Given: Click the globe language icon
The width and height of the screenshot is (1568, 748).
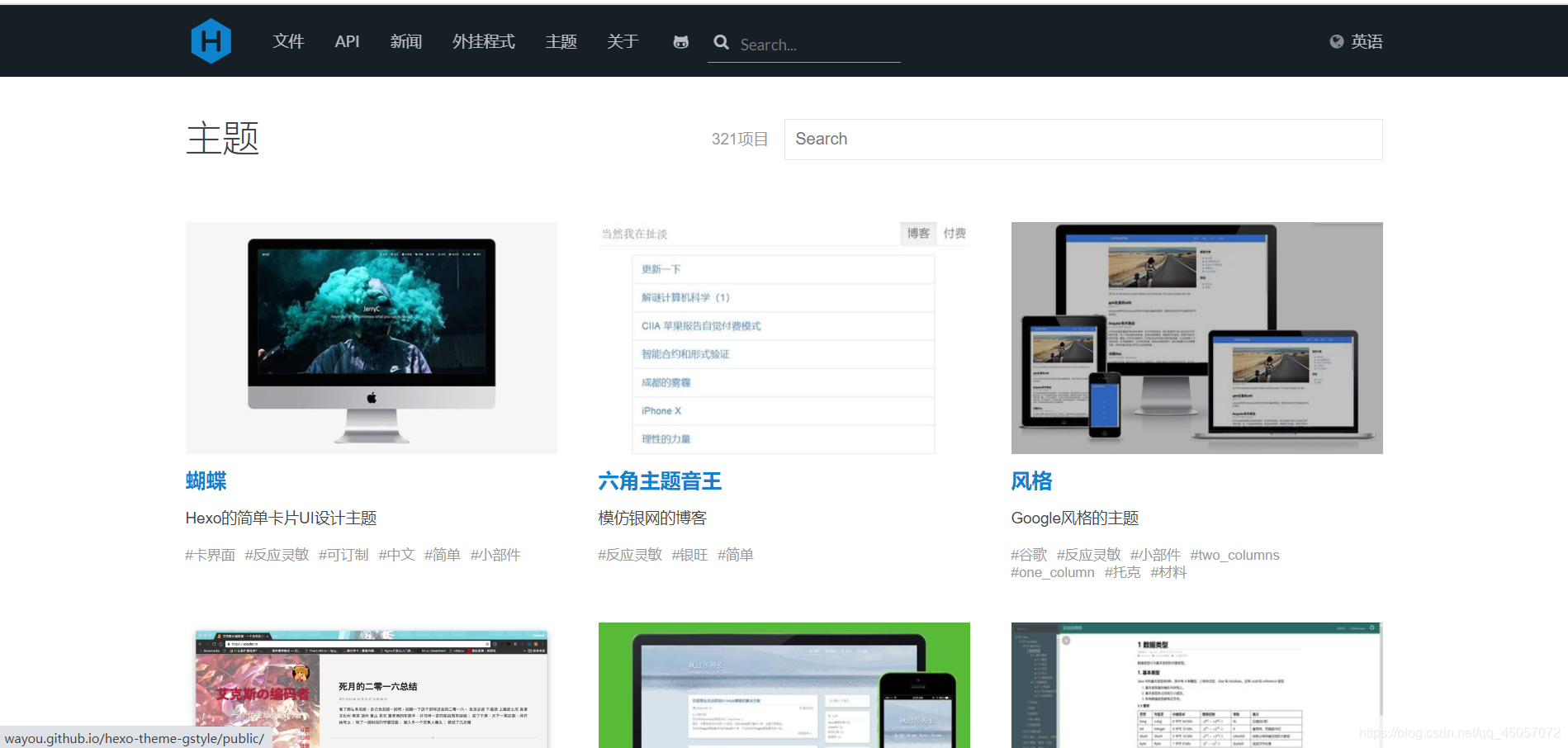Looking at the screenshot, I should (1335, 41).
